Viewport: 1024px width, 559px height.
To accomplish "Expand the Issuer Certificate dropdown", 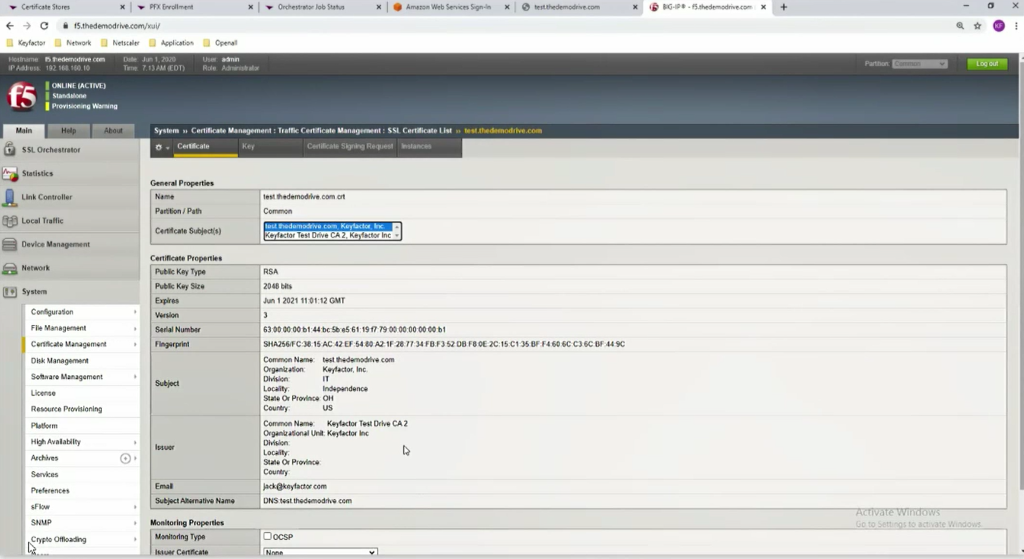I will (319, 552).
